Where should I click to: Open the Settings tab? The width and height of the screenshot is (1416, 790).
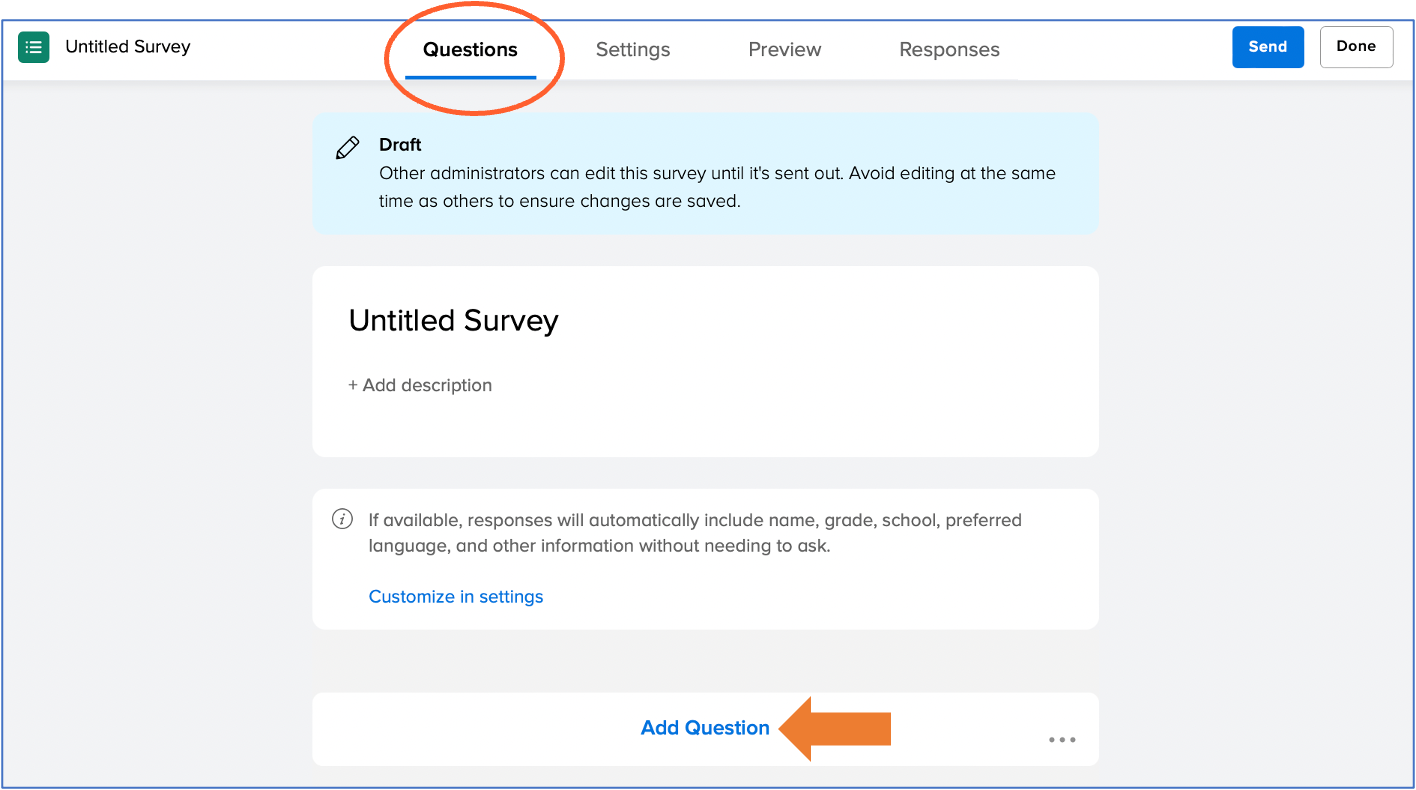[x=632, y=50]
